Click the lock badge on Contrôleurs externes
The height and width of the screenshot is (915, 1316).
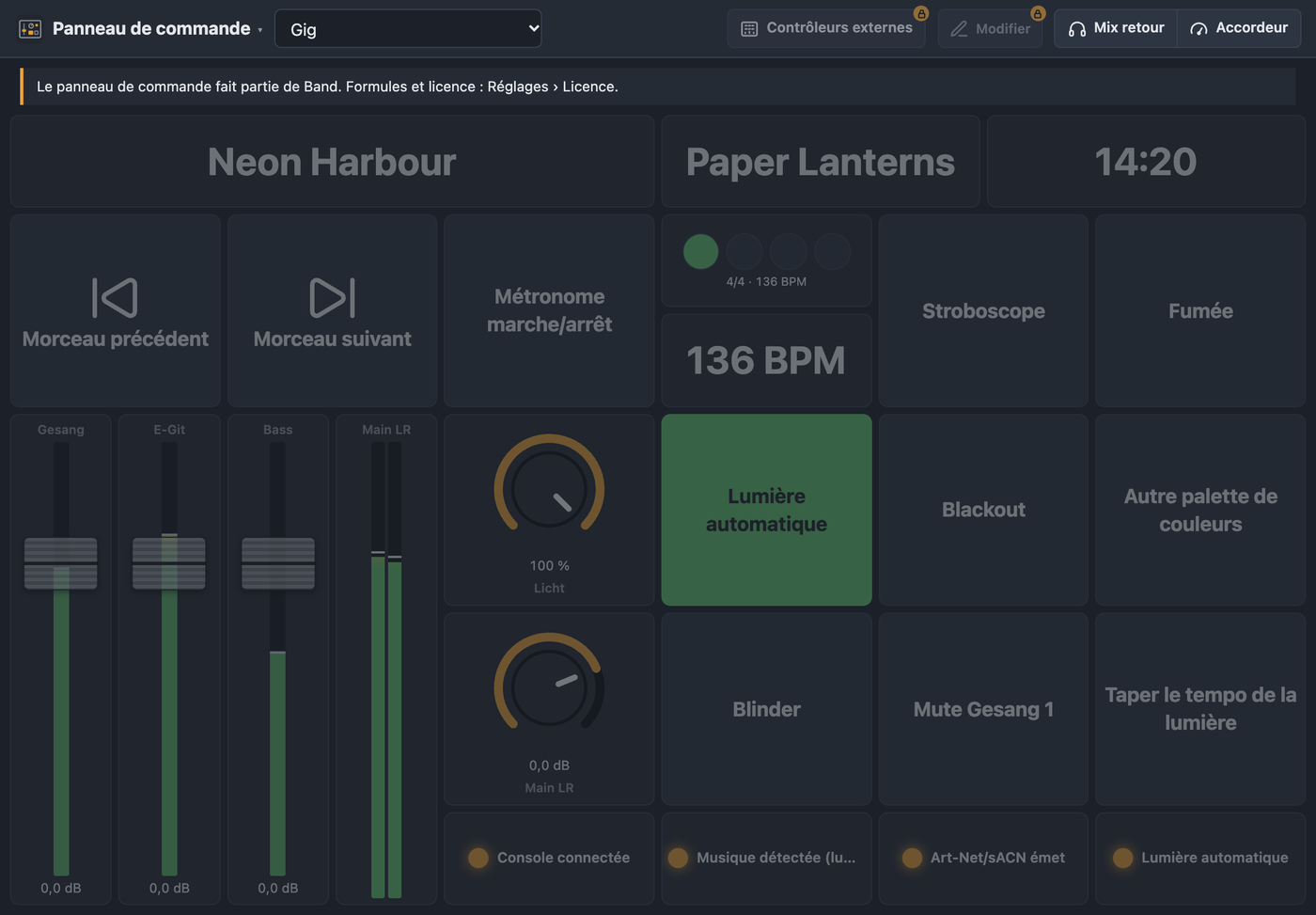[x=921, y=13]
